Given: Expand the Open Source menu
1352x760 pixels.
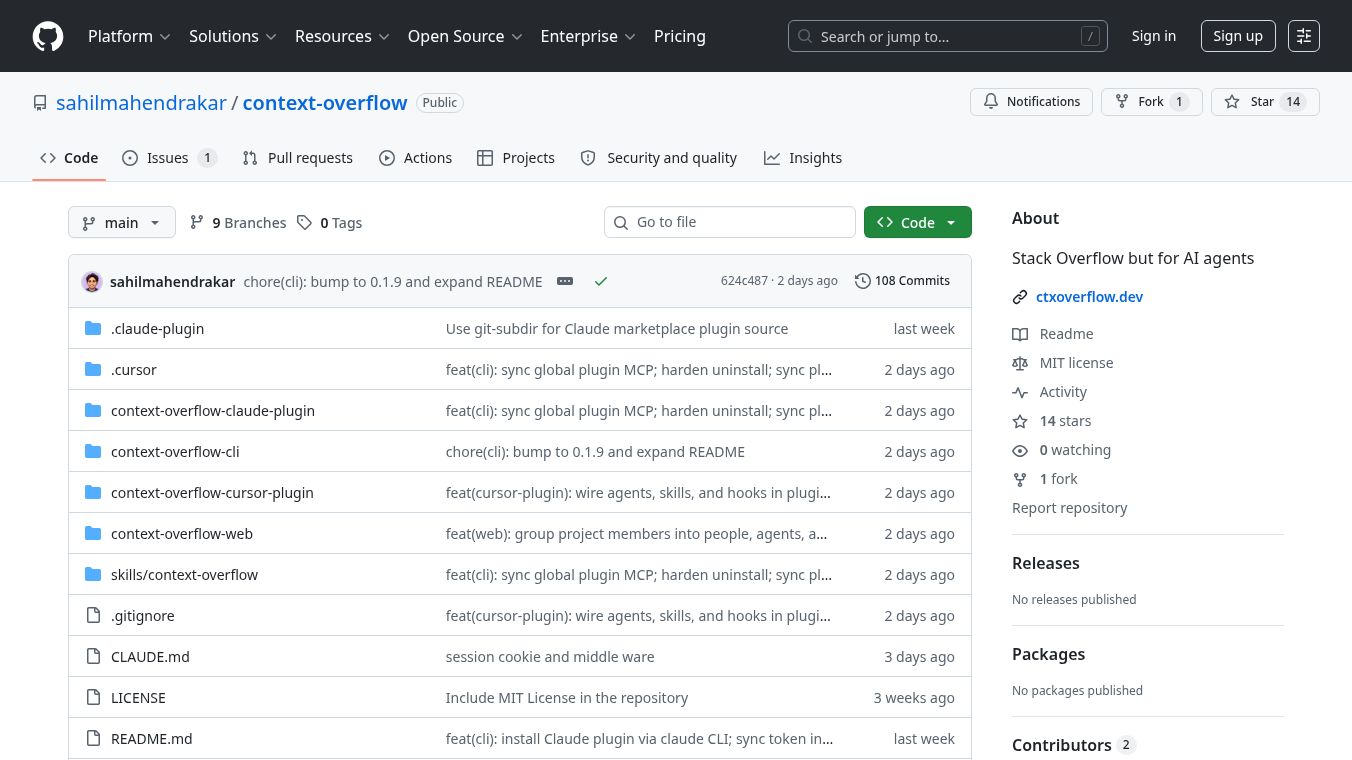Looking at the screenshot, I should [465, 36].
